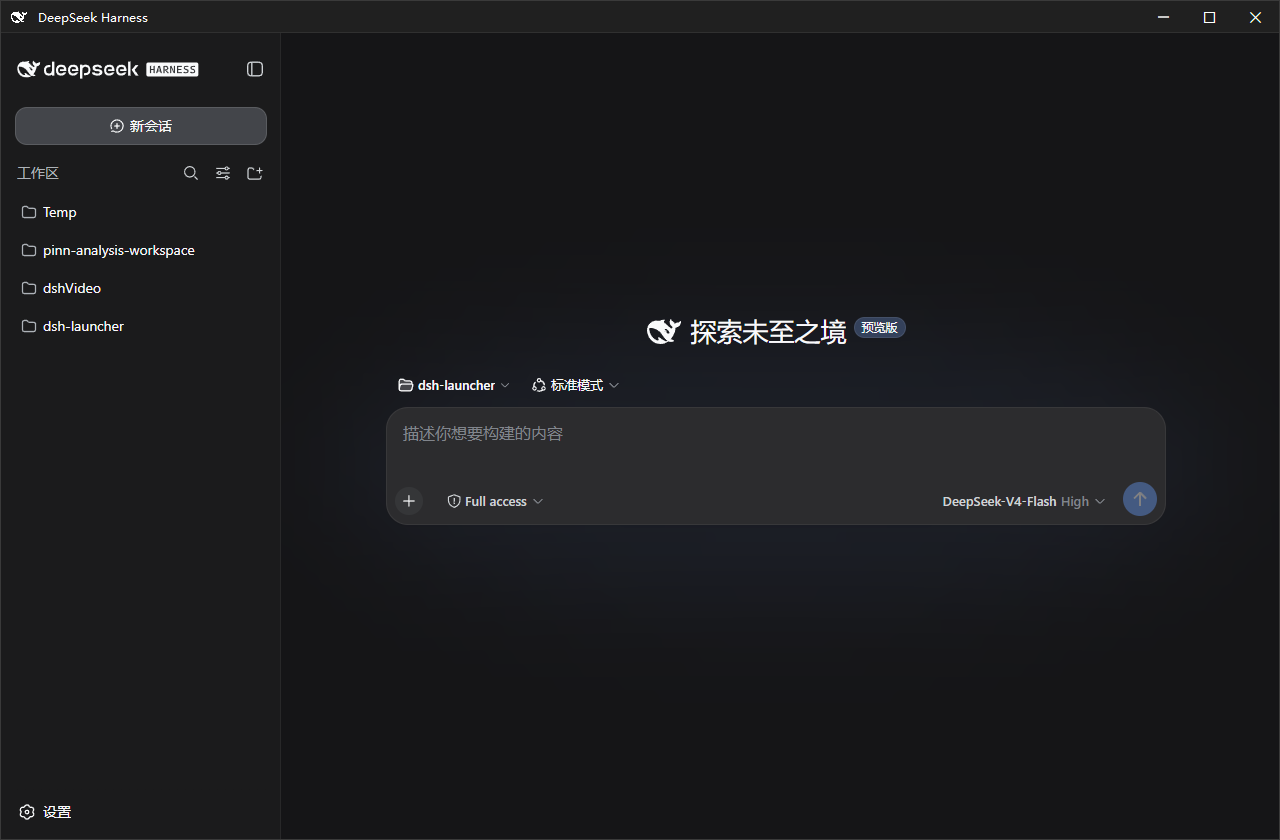Open the Full access permission dropdown
This screenshot has width=1280, height=840.
point(495,501)
